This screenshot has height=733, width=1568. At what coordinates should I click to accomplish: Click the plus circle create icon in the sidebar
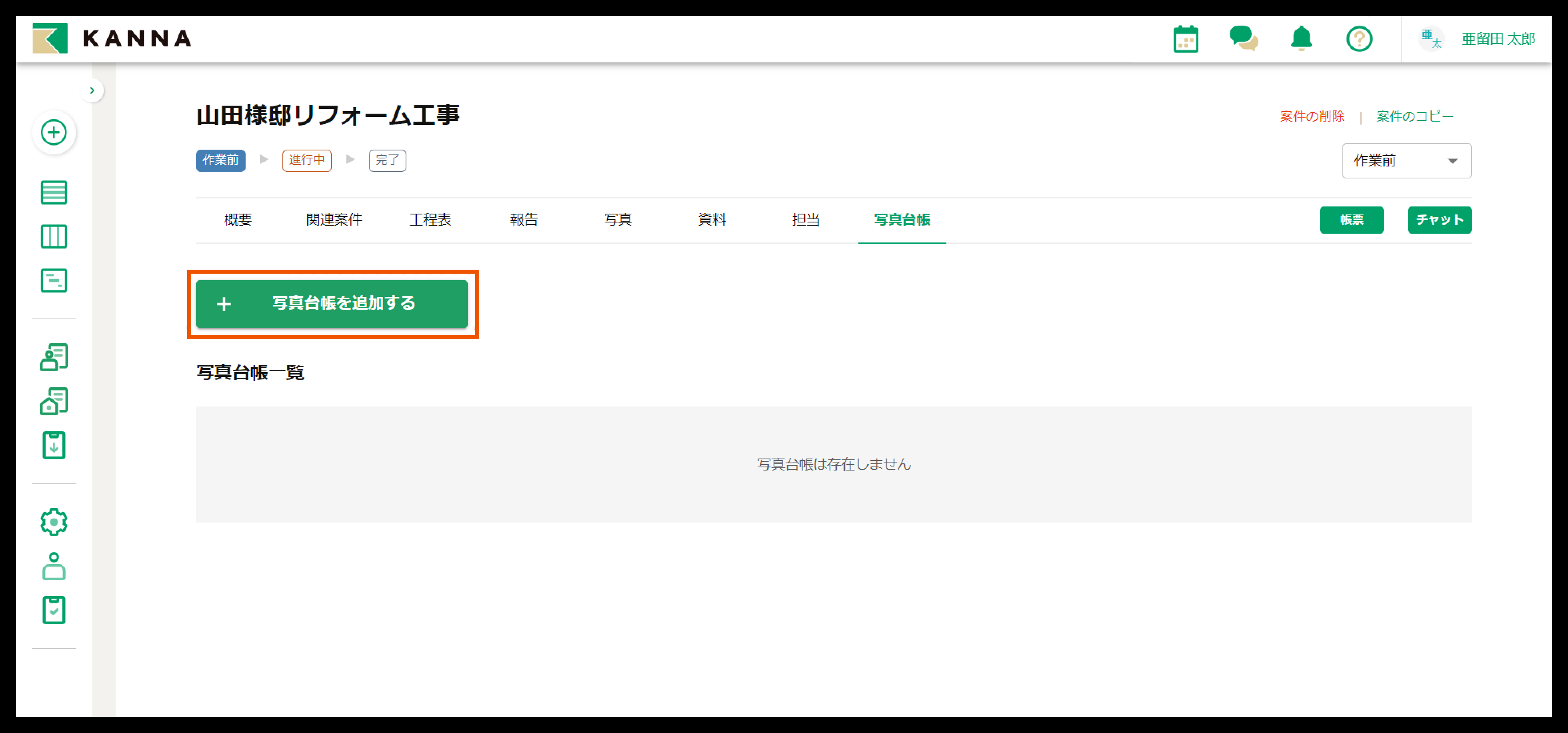coord(54,132)
